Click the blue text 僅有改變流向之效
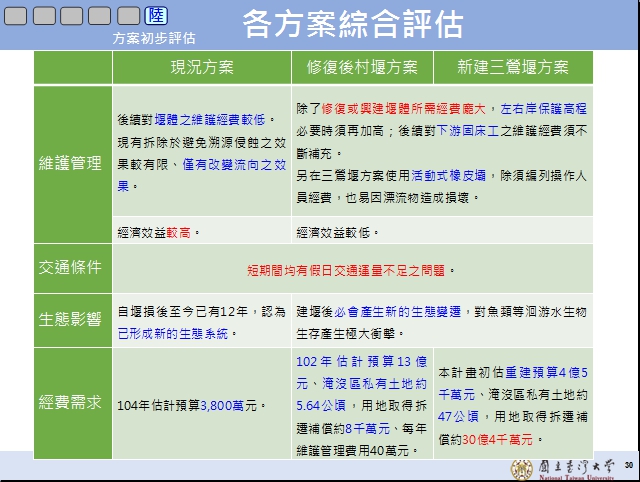Screen dimensions: 640x482 click(x=234, y=165)
